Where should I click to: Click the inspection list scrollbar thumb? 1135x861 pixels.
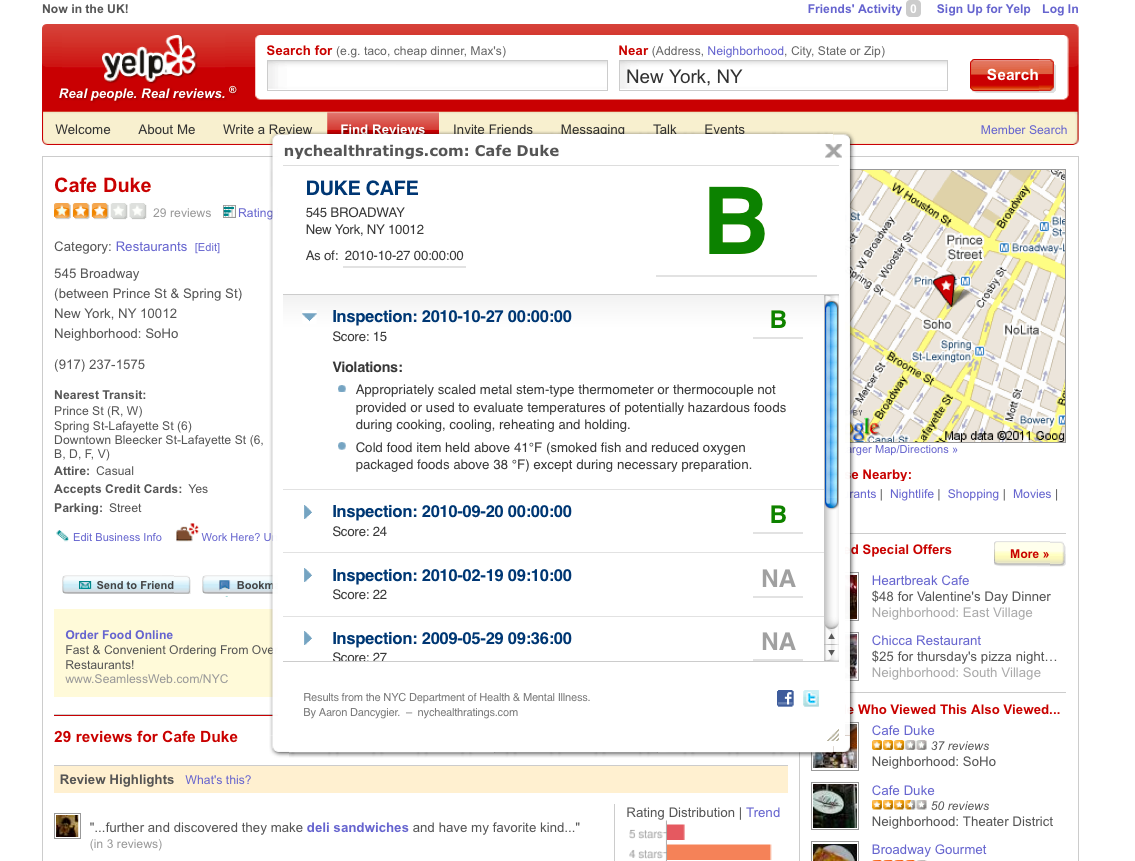[832, 406]
